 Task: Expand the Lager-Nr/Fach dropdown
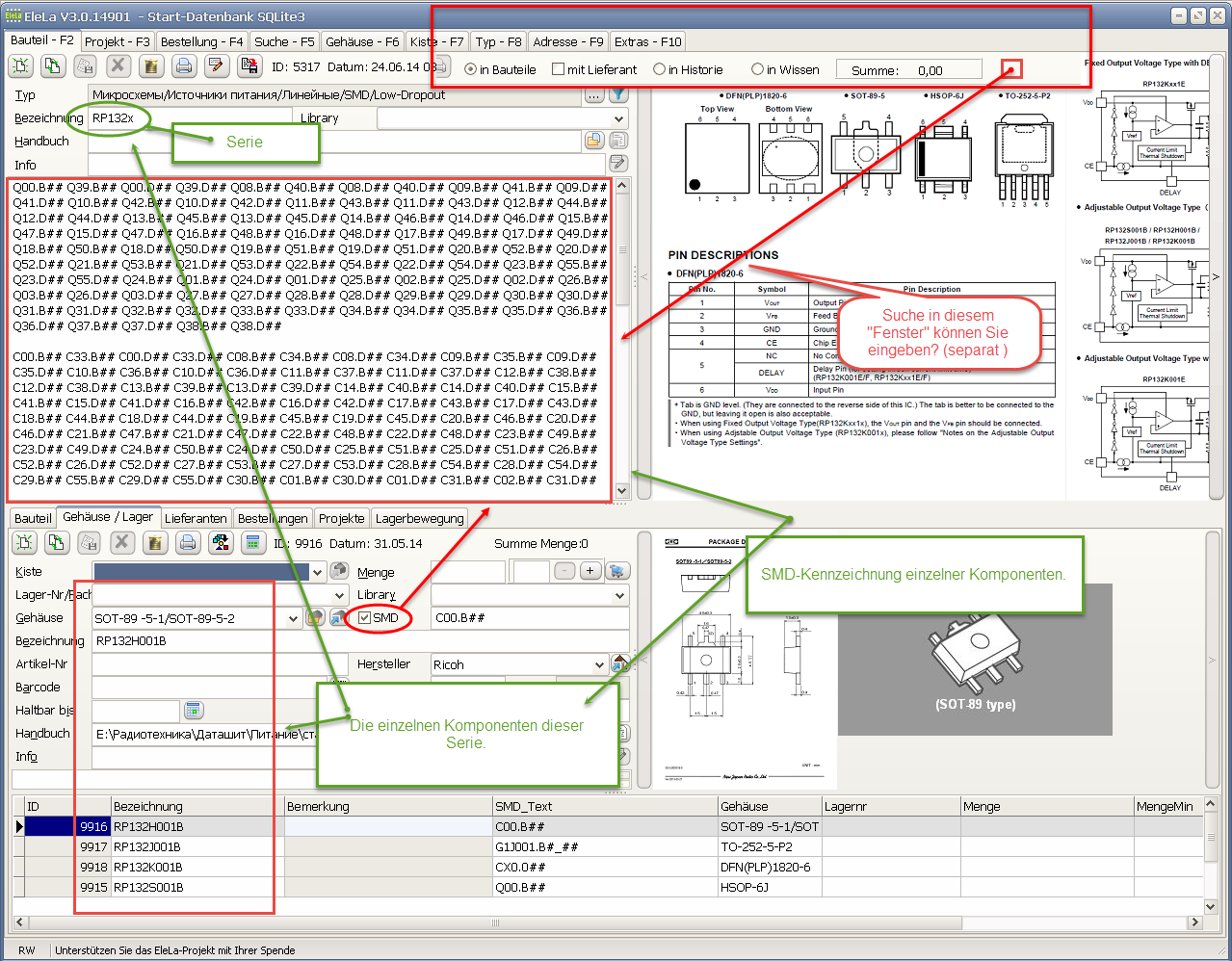(x=339, y=595)
